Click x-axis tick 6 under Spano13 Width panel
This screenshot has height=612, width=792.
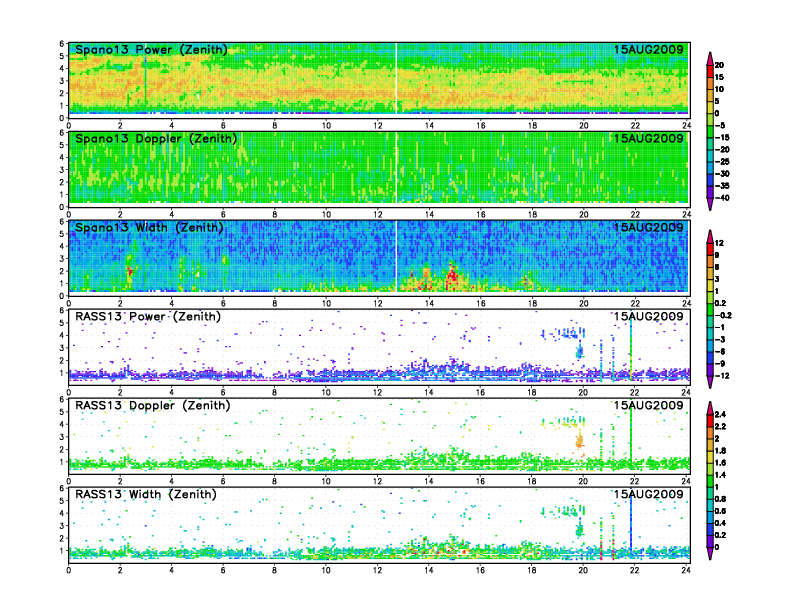[x=223, y=303]
